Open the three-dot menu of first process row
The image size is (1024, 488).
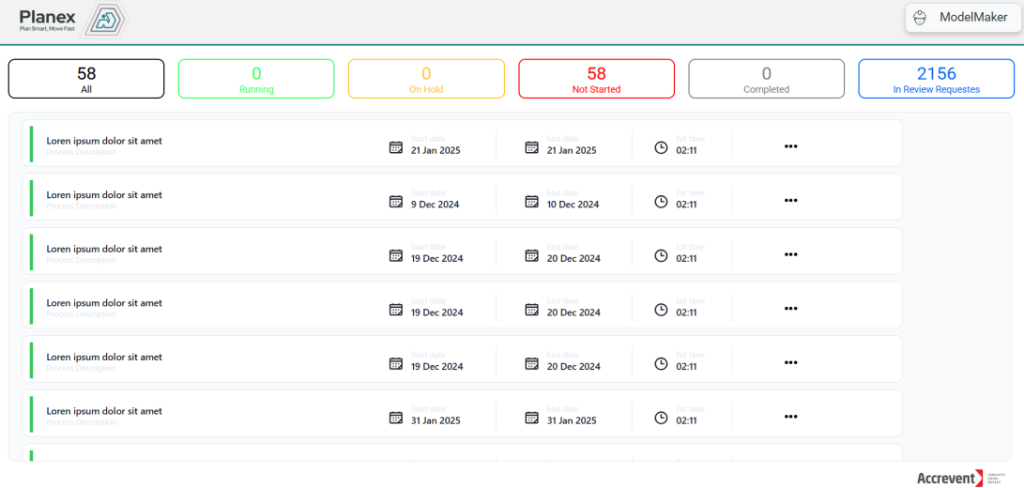(791, 146)
